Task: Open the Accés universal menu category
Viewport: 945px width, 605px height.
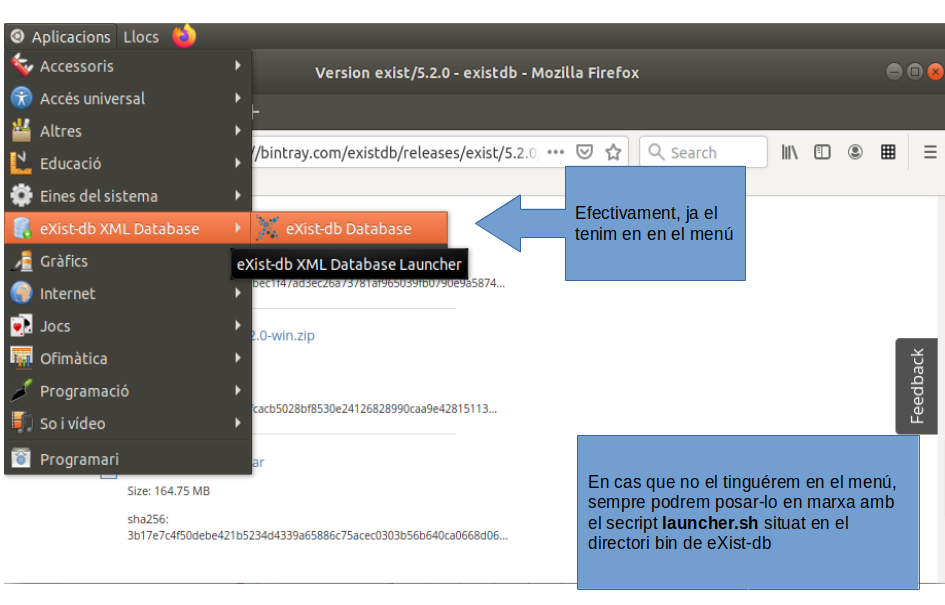Action: pyautogui.click(x=128, y=98)
